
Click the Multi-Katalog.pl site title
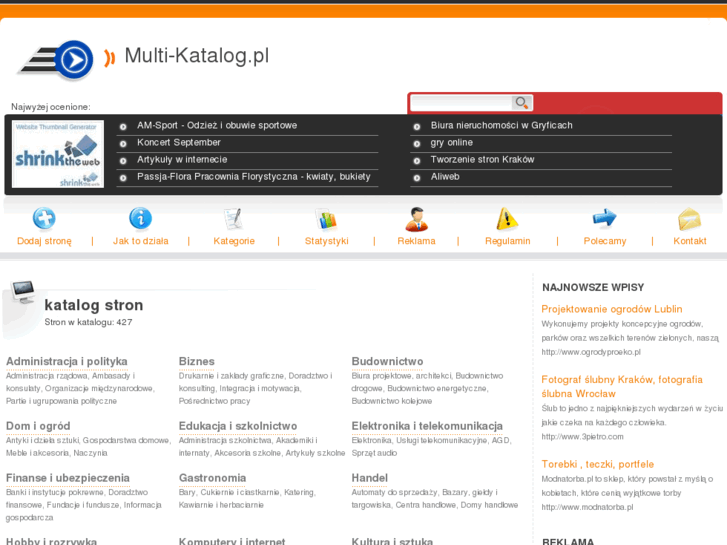[x=197, y=56]
